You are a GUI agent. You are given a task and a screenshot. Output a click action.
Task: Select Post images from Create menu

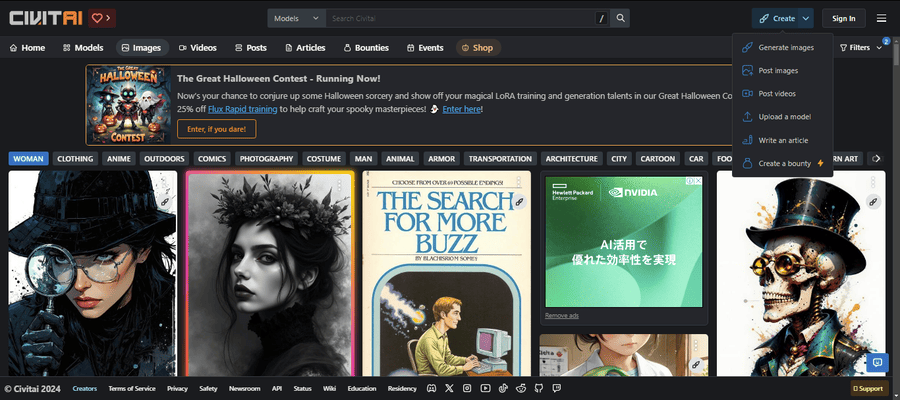pos(782,71)
